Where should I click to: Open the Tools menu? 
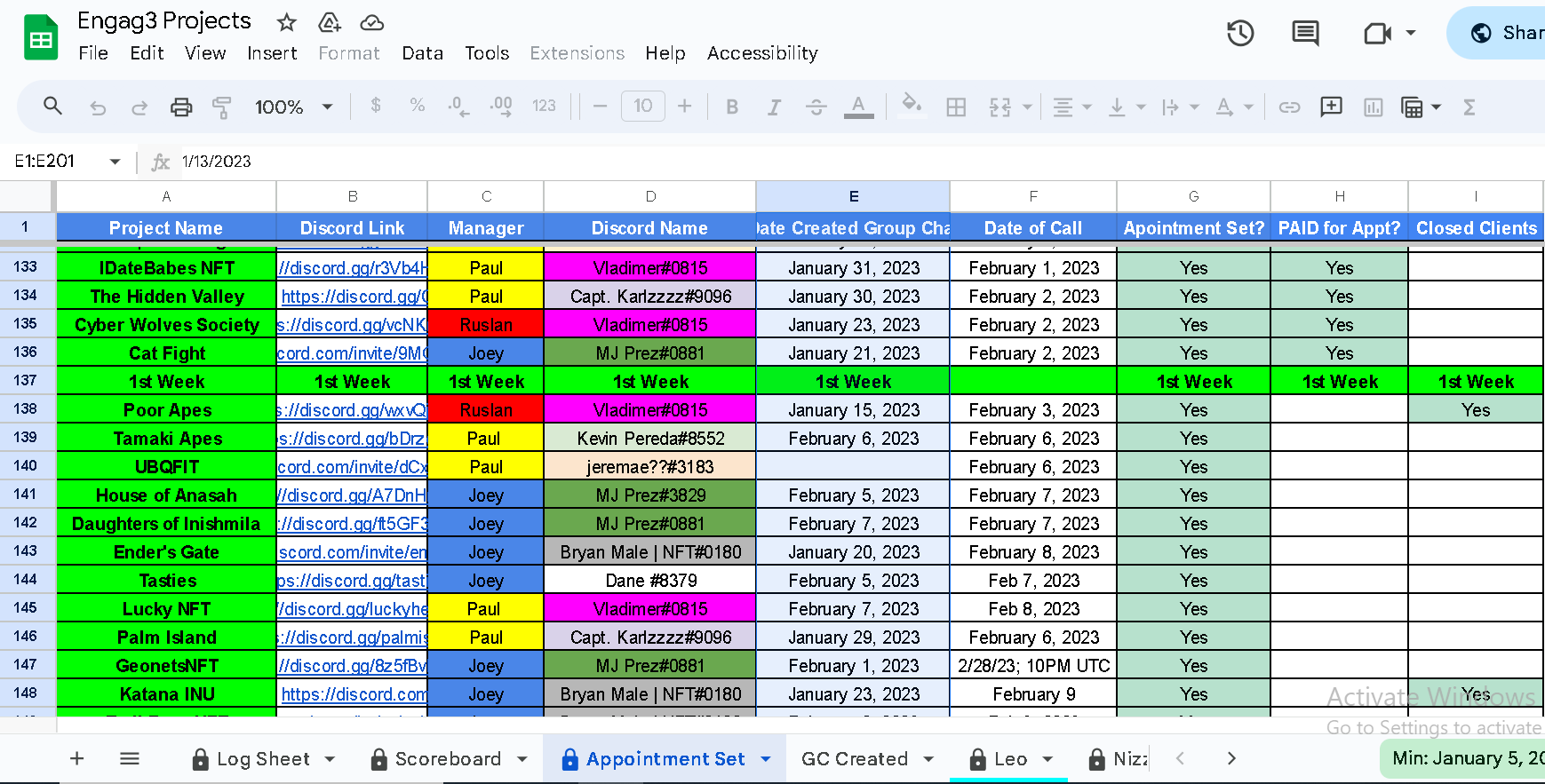click(x=487, y=53)
